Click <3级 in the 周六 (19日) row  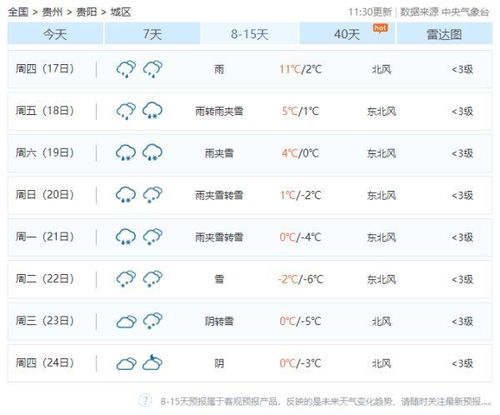click(x=463, y=153)
